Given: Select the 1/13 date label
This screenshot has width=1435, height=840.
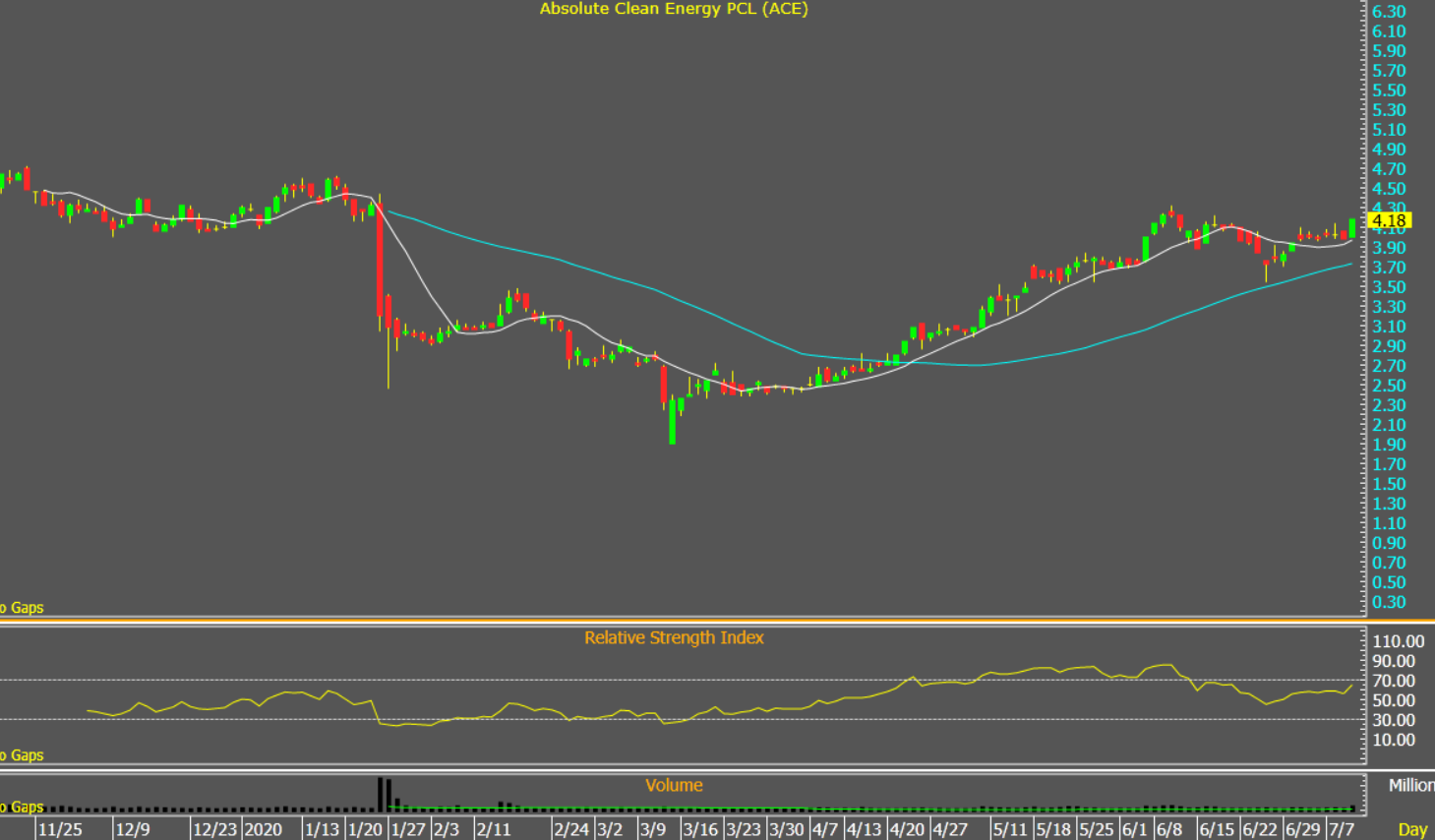Looking at the screenshot, I should click(x=322, y=829).
